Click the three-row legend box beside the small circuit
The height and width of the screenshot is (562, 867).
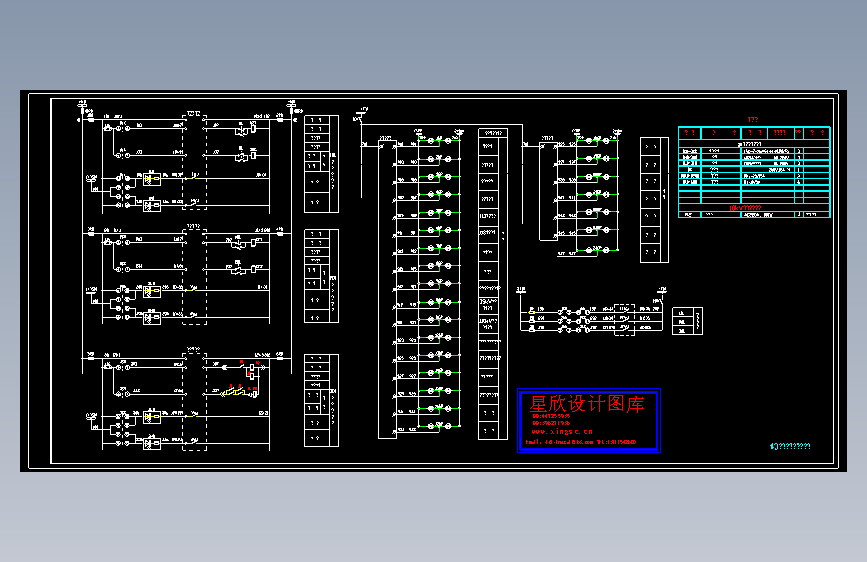687,321
